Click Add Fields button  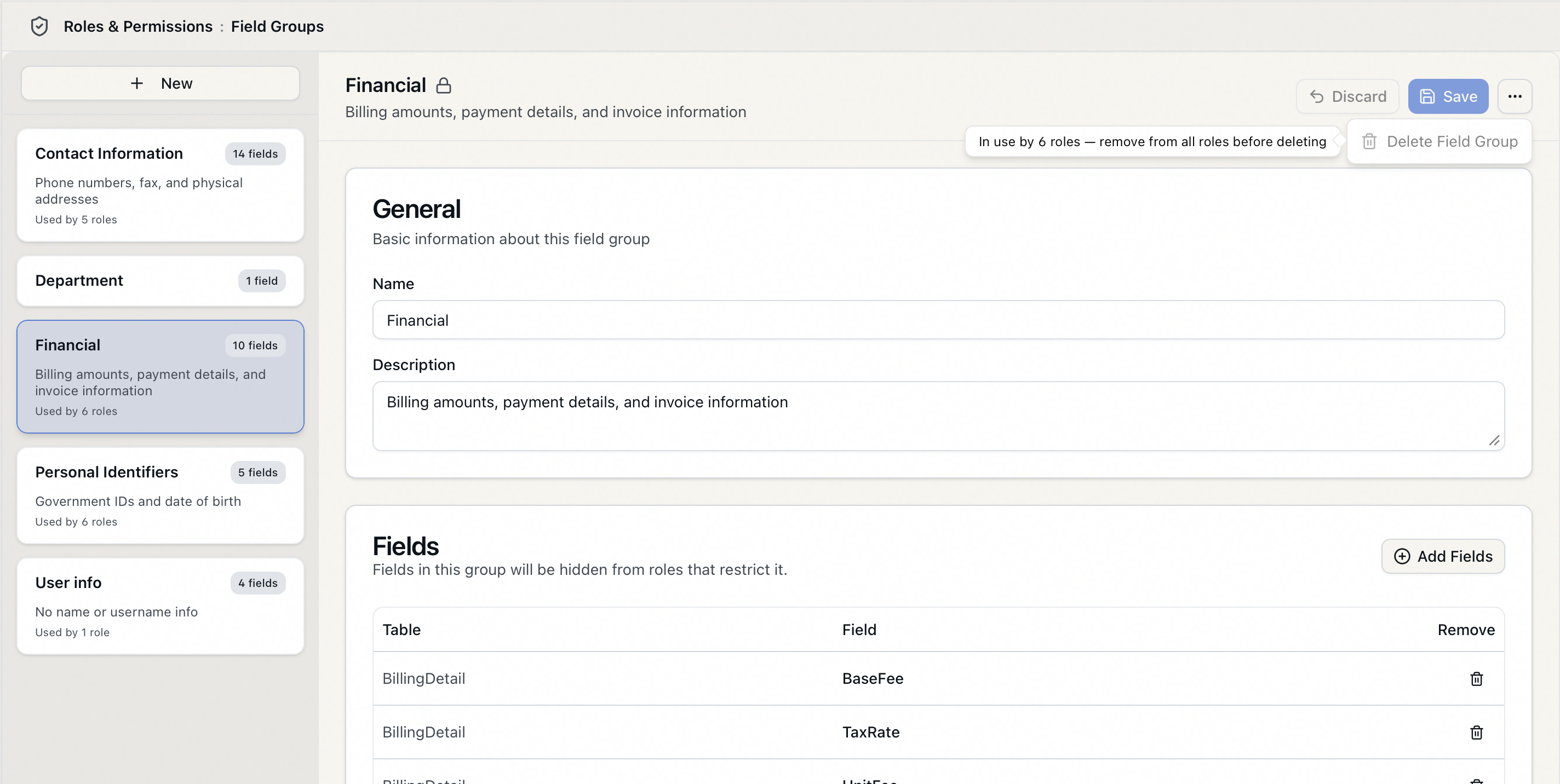(1443, 556)
